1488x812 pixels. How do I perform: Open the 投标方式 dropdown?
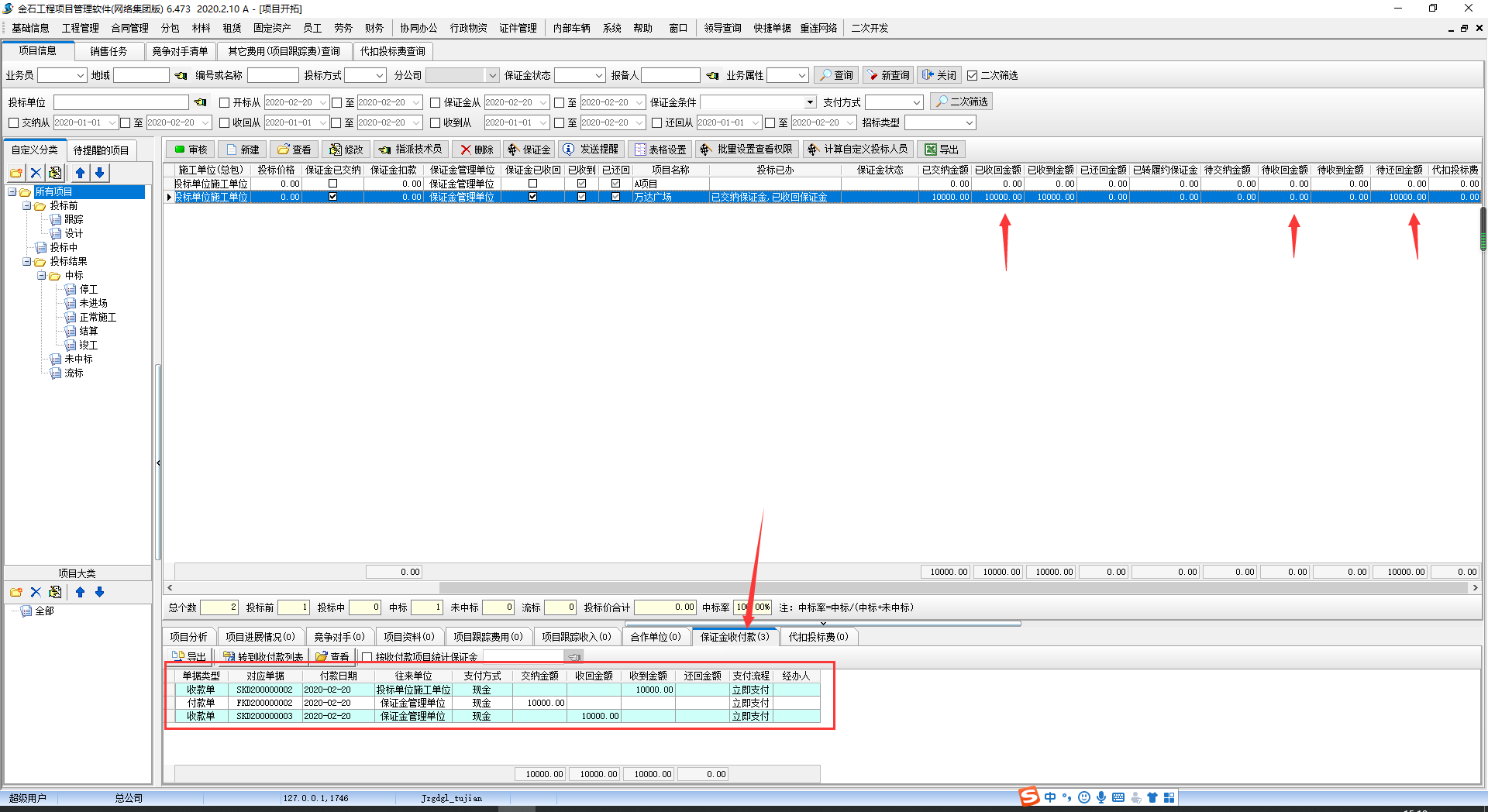380,76
